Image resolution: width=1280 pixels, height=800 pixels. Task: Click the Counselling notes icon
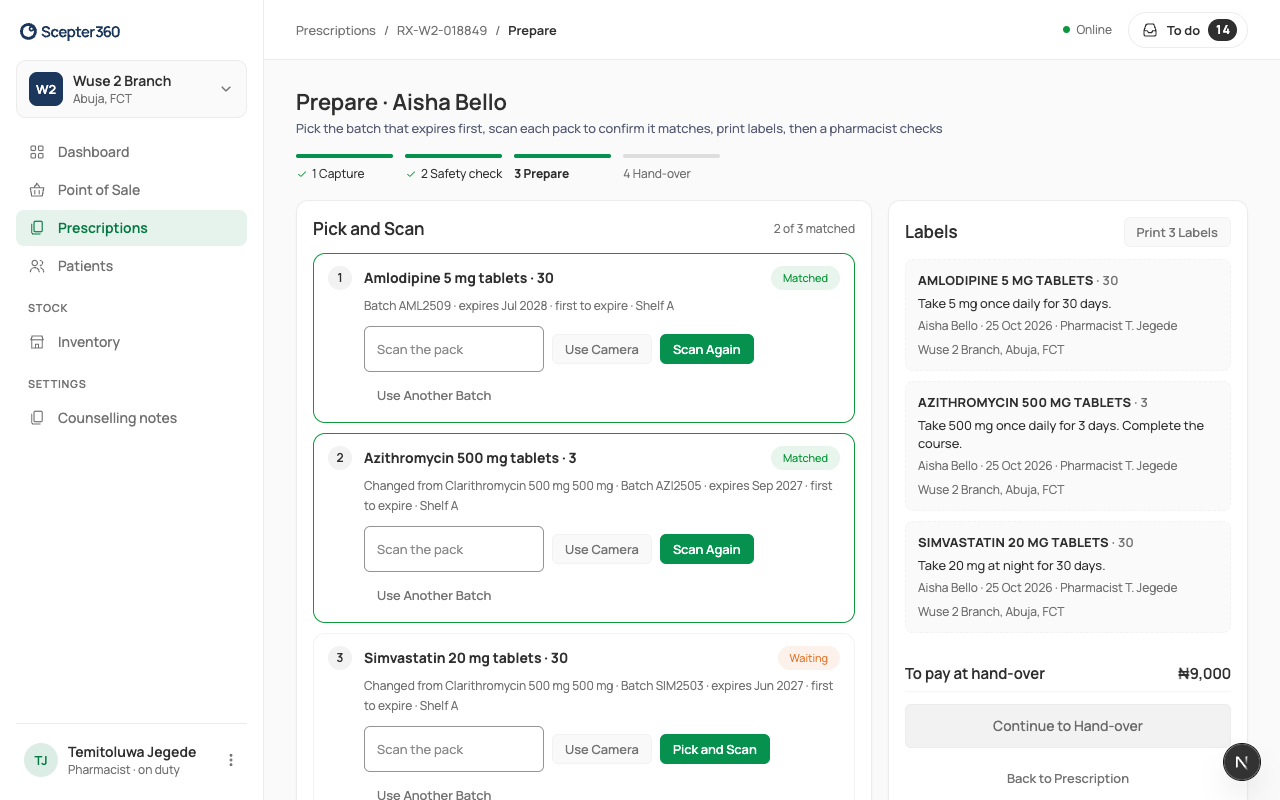coord(37,418)
